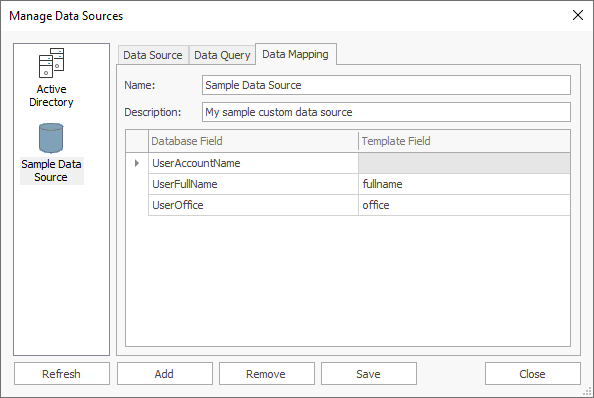Click the empty Template Field cell for UserAccountName
594x398 pixels.
(x=464, y=163)
